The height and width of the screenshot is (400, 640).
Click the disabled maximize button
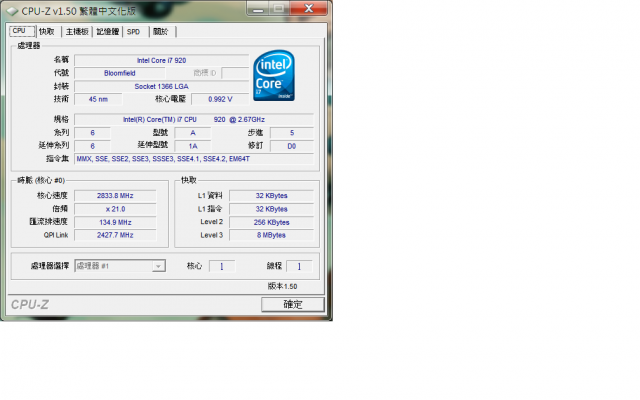point(279,8)
